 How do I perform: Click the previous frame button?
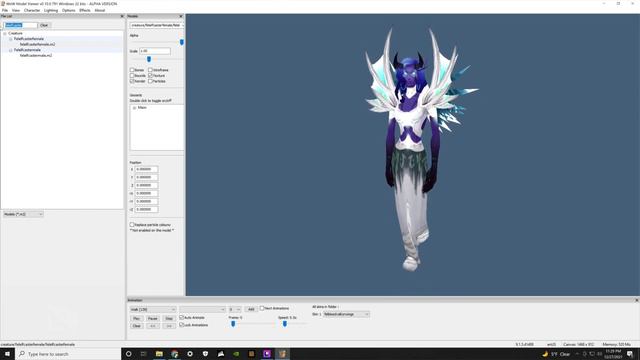click(153, 326)
